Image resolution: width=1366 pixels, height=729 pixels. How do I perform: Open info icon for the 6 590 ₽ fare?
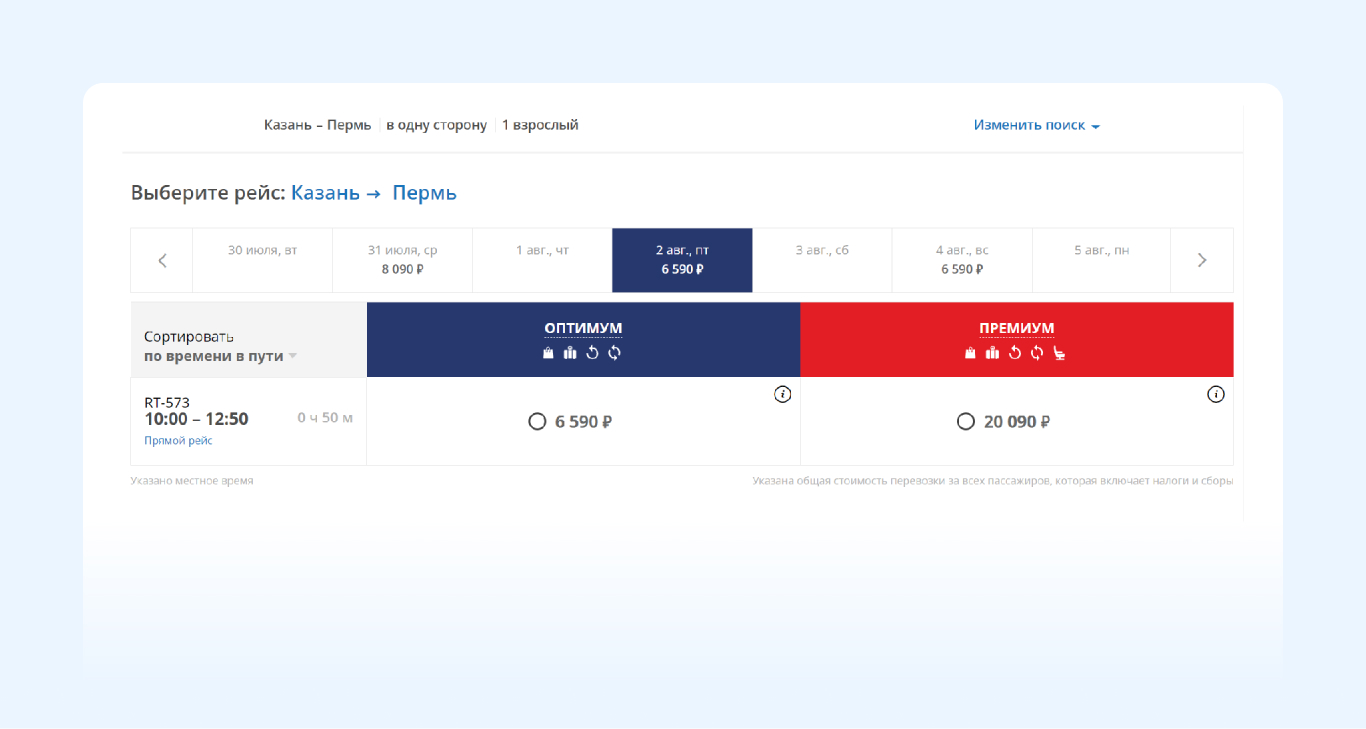tap(782, 394)
